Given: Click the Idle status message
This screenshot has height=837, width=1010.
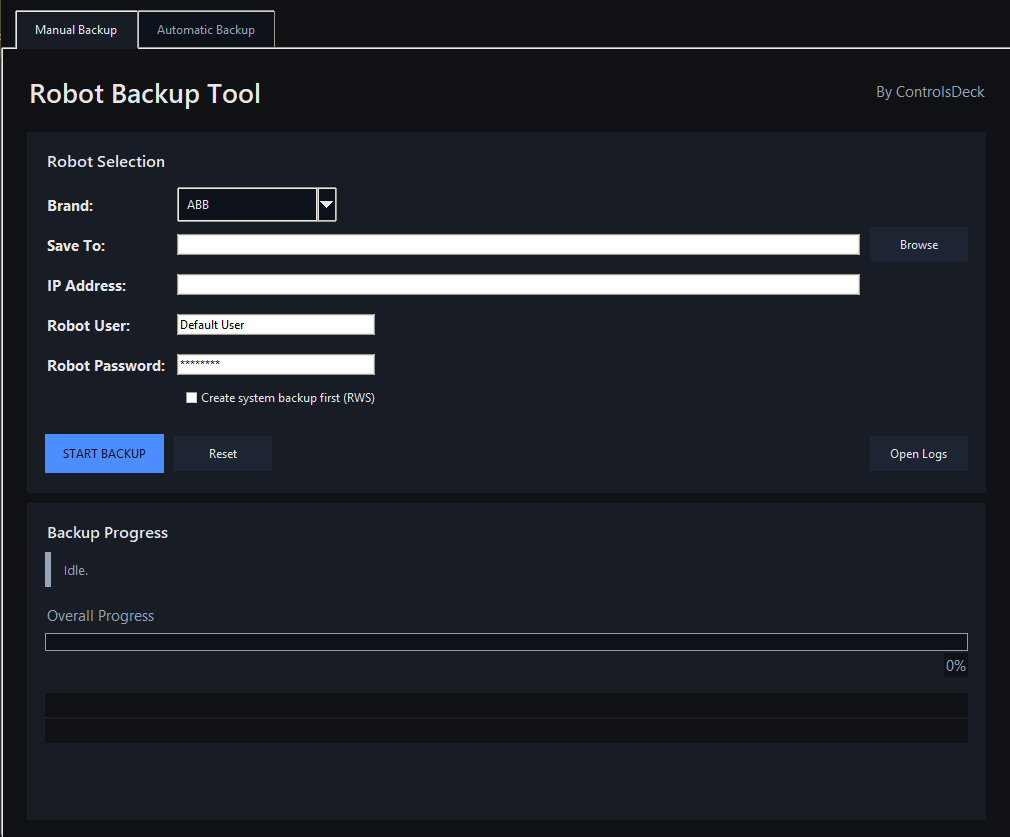Looking at the screenshot, I should point(75,570).
